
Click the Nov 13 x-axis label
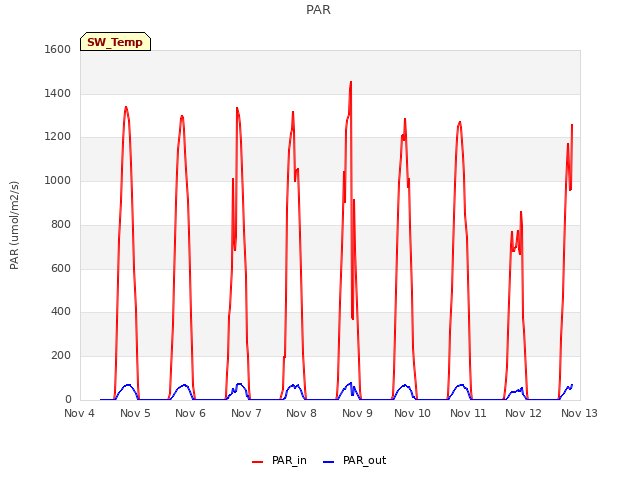[x=579, y=413]
